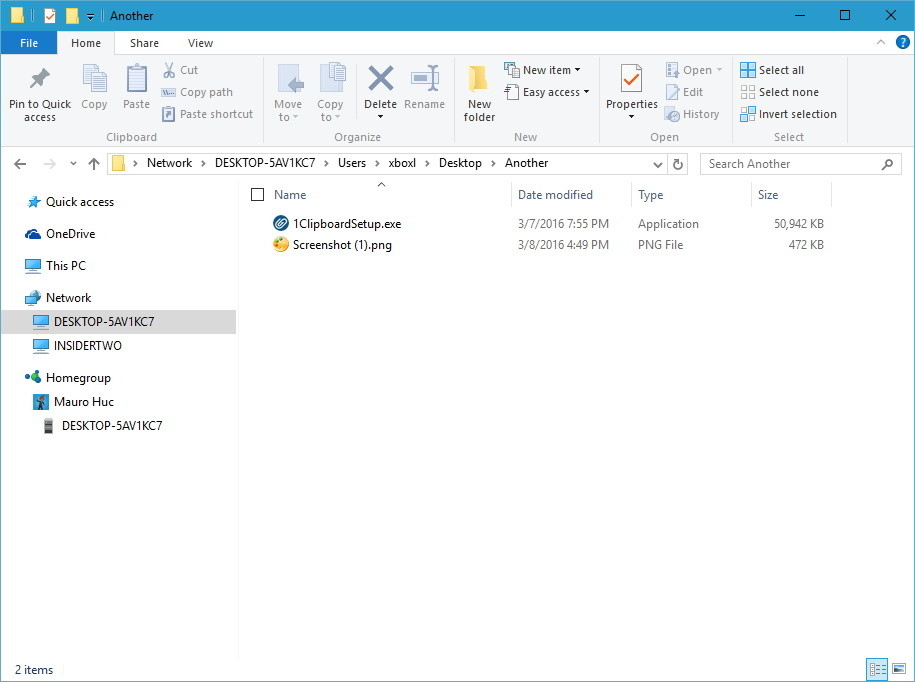Check the item selection checkbox in Name header

257,194
